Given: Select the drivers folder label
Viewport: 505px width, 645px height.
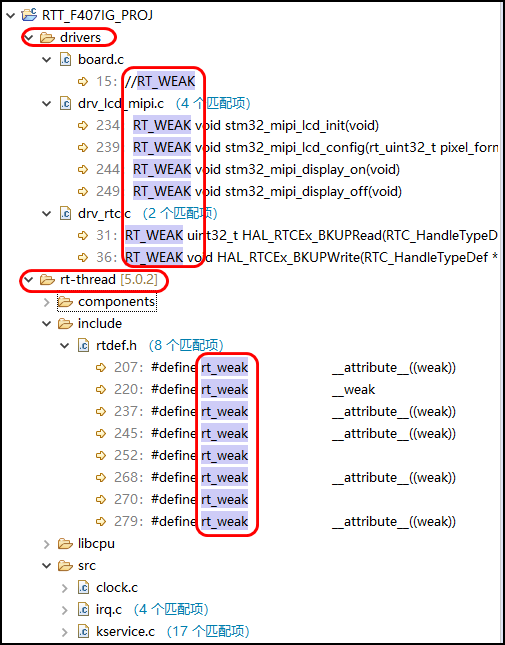Looking at the screenshot, I should 80,37.
